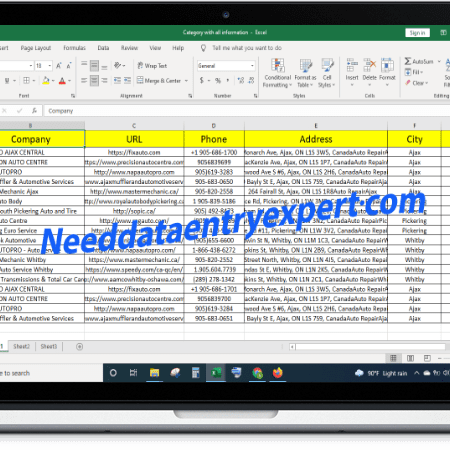Click Tell me what you want to do
Screen dimensions: 450x450
coord(247,48)
